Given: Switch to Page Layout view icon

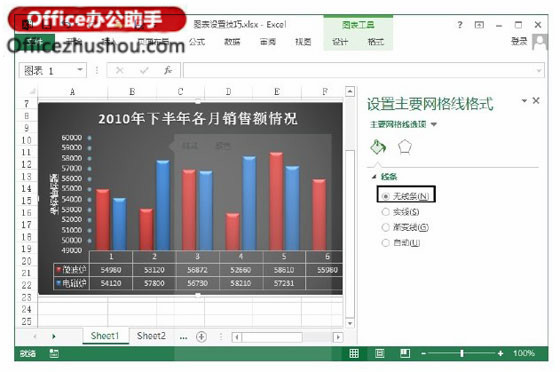Looking at the screenshot, I should pos(379,353).
